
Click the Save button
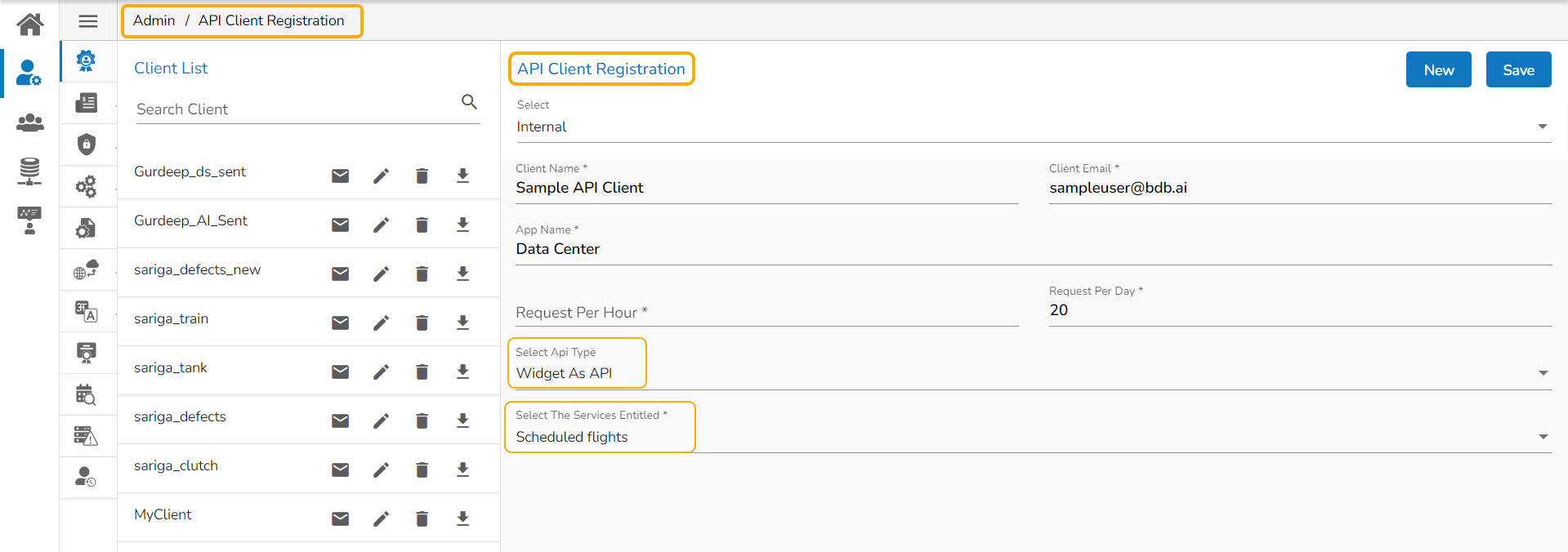(x=1518, y=70)
